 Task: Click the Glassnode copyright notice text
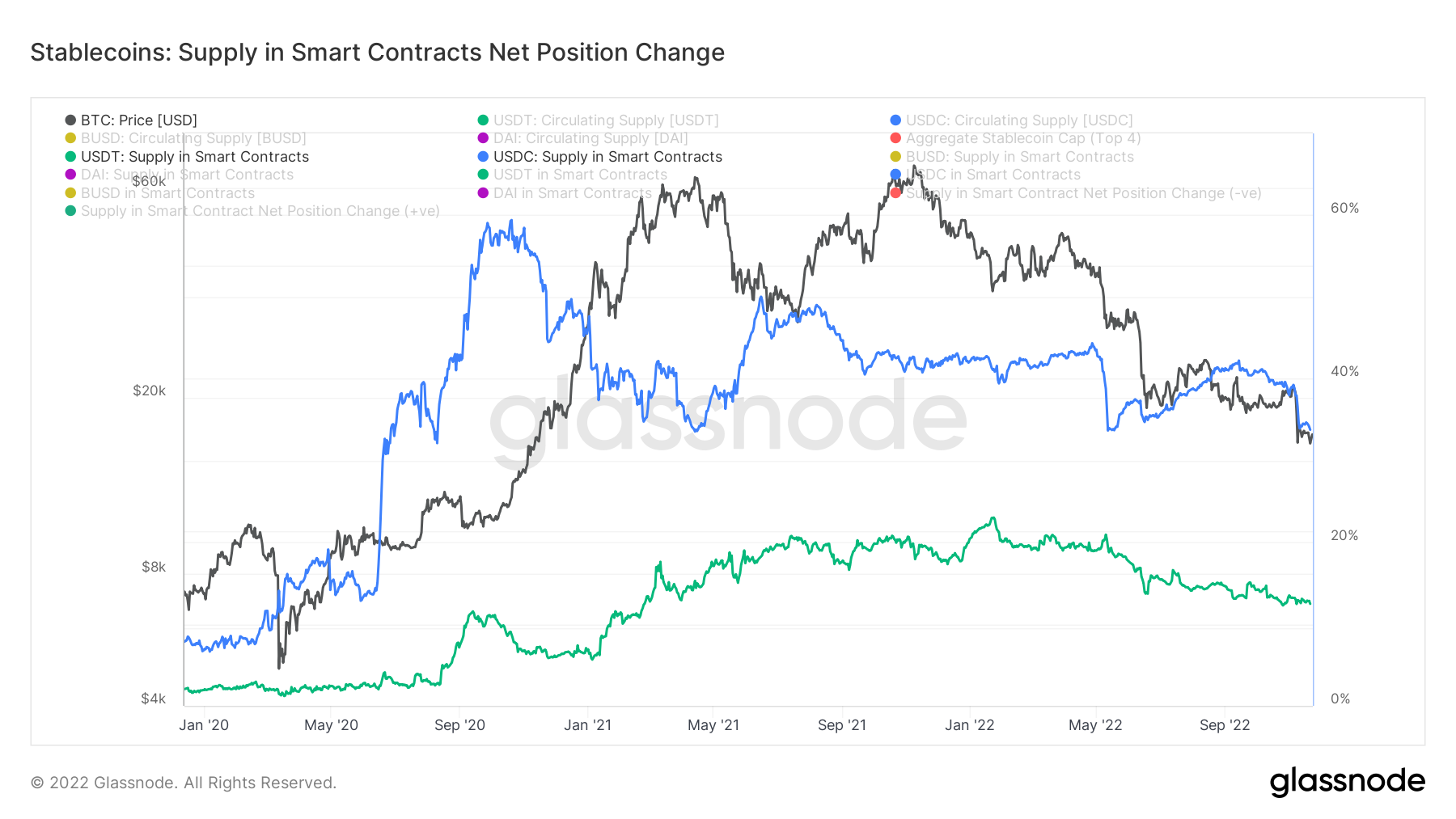click(184, 783)
